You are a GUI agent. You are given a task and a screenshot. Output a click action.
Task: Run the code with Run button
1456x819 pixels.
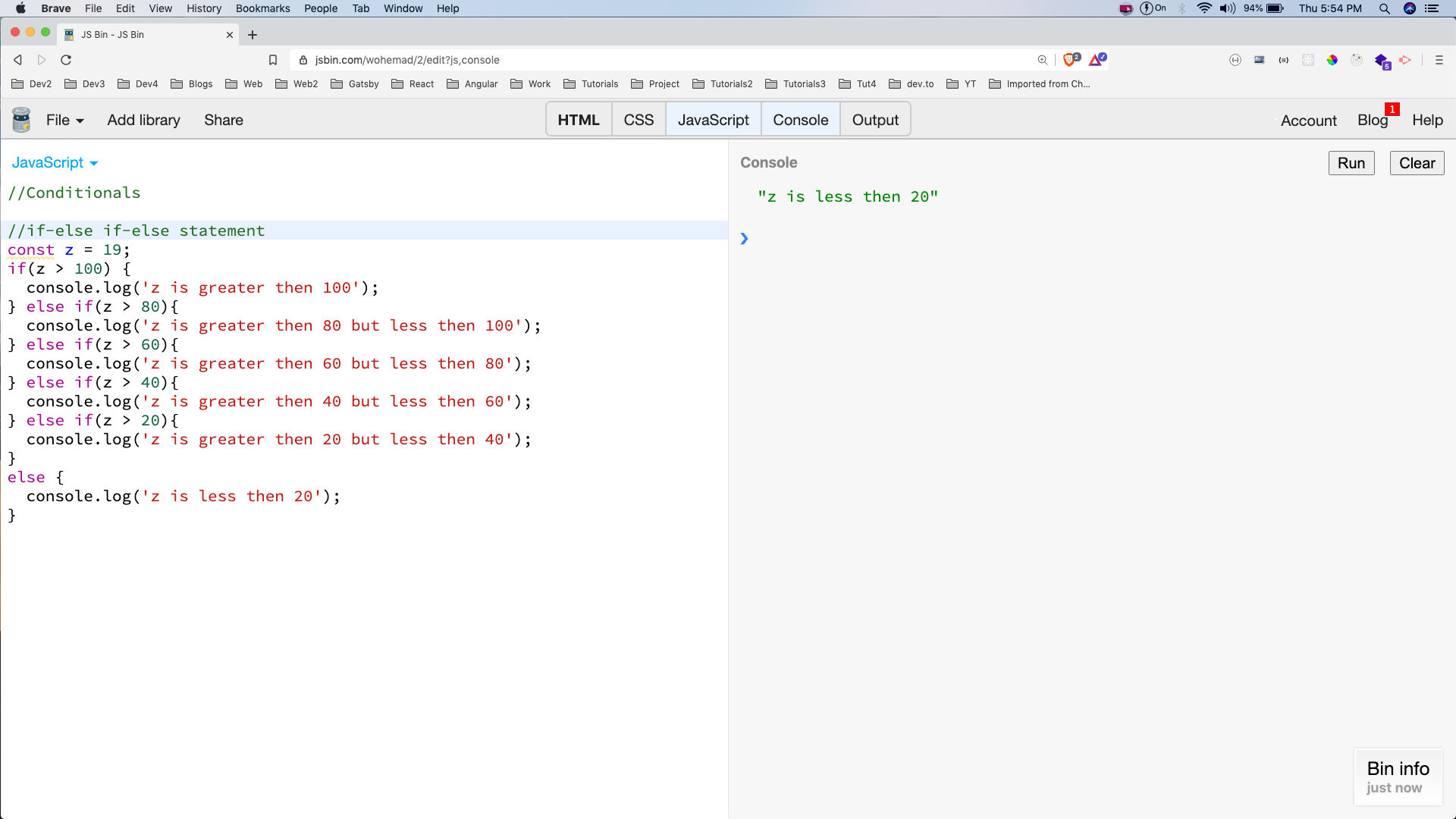click(x=1351, y=163)
